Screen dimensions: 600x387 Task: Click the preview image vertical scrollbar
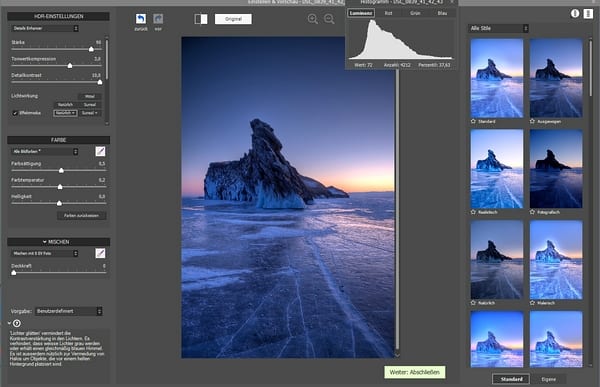(397, 209)
